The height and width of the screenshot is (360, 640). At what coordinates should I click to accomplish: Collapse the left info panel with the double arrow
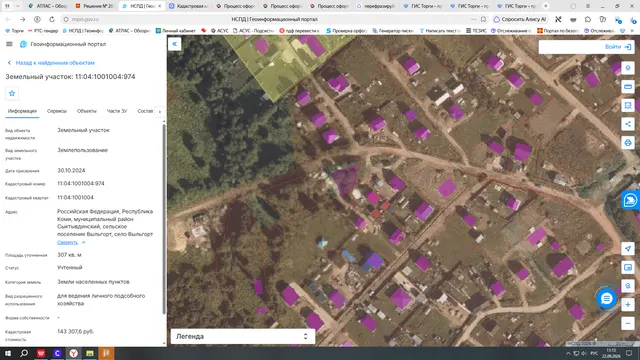pos(175,44)
